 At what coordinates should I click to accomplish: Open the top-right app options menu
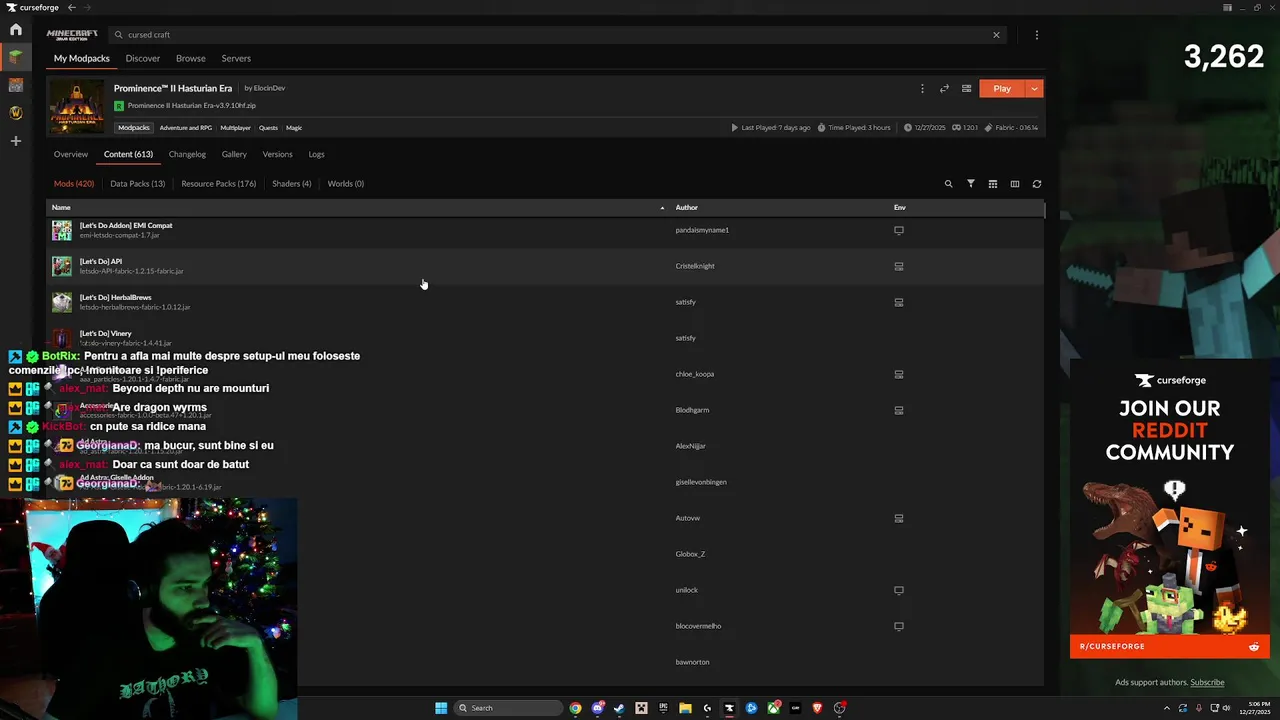[x=1036, y=35]
